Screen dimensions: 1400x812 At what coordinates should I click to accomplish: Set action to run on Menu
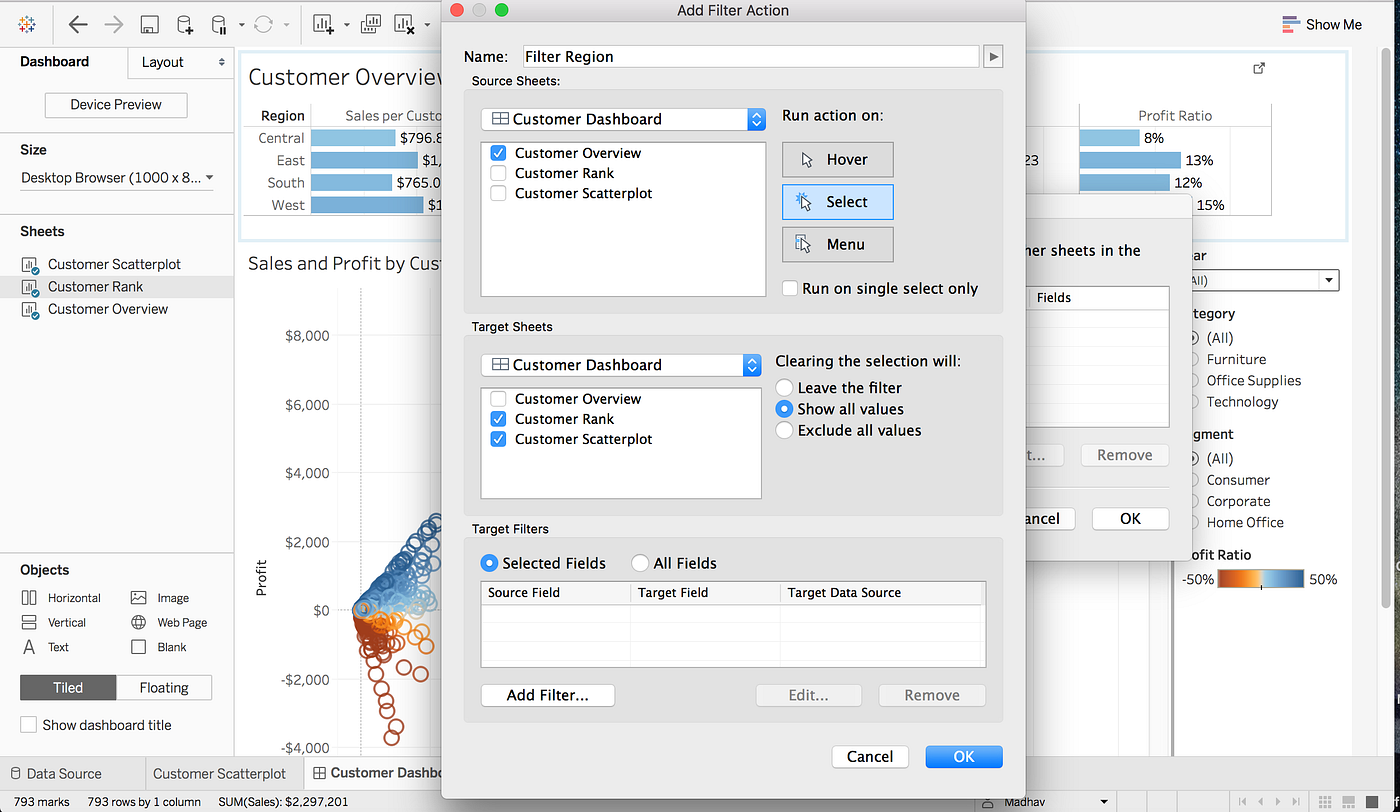[x=838, y=244]
